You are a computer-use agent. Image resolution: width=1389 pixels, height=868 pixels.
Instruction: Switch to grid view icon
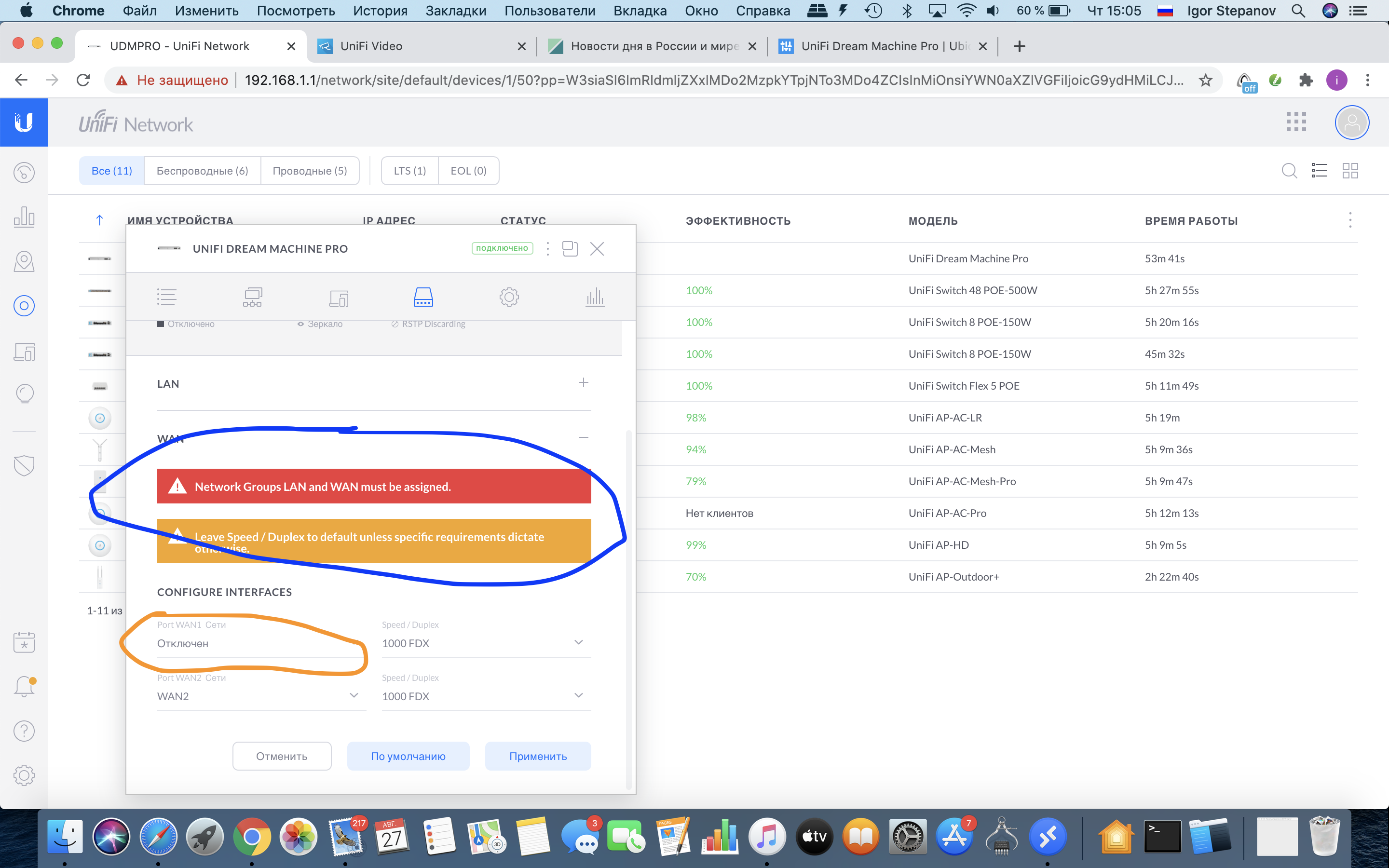pos(1350,171)
